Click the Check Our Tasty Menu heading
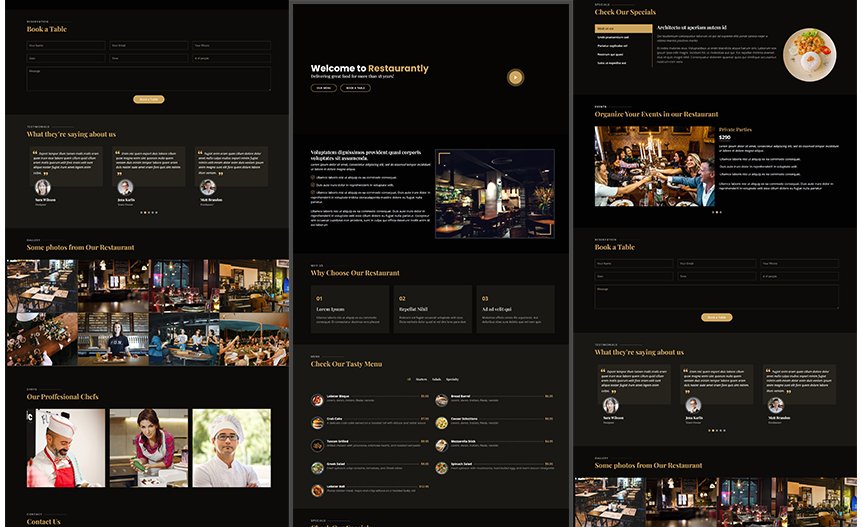 346,364
